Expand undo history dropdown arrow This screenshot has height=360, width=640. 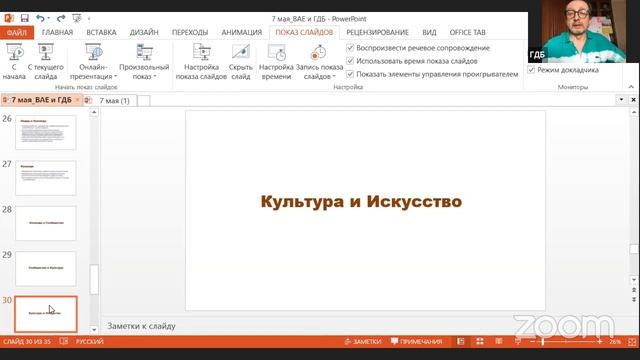coord(49,18)
